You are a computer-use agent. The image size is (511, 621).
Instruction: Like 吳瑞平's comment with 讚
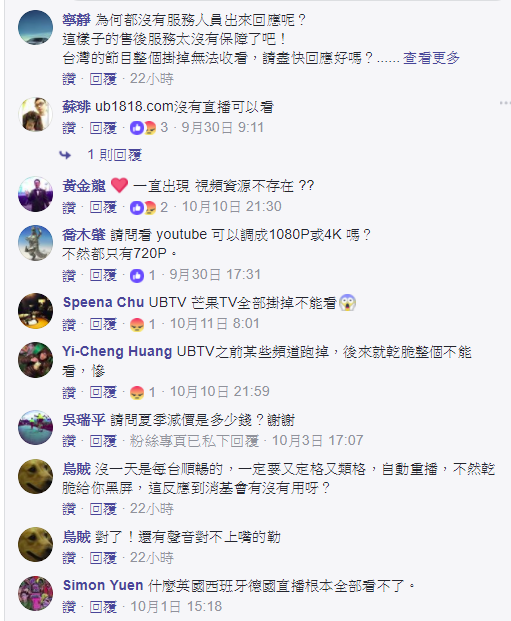point(69,441)
